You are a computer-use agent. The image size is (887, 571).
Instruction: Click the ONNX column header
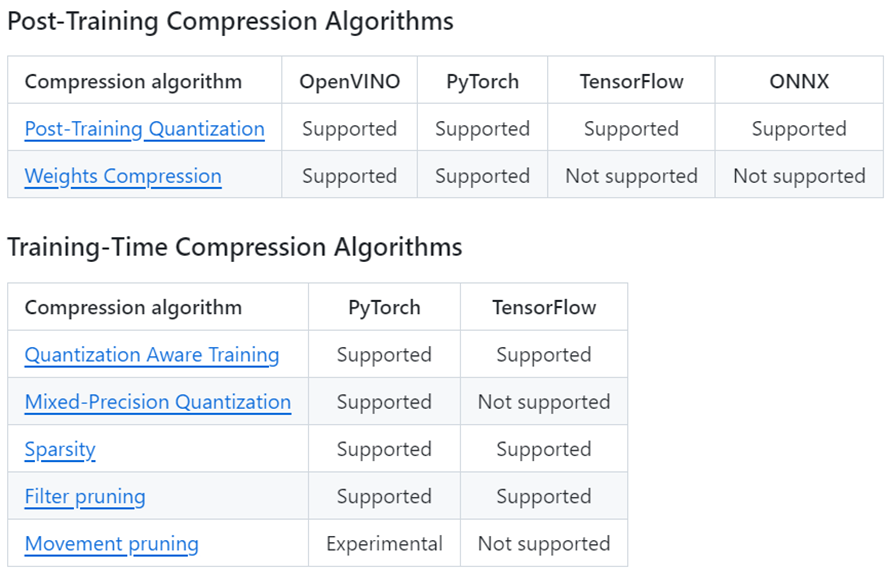[799, 82]
